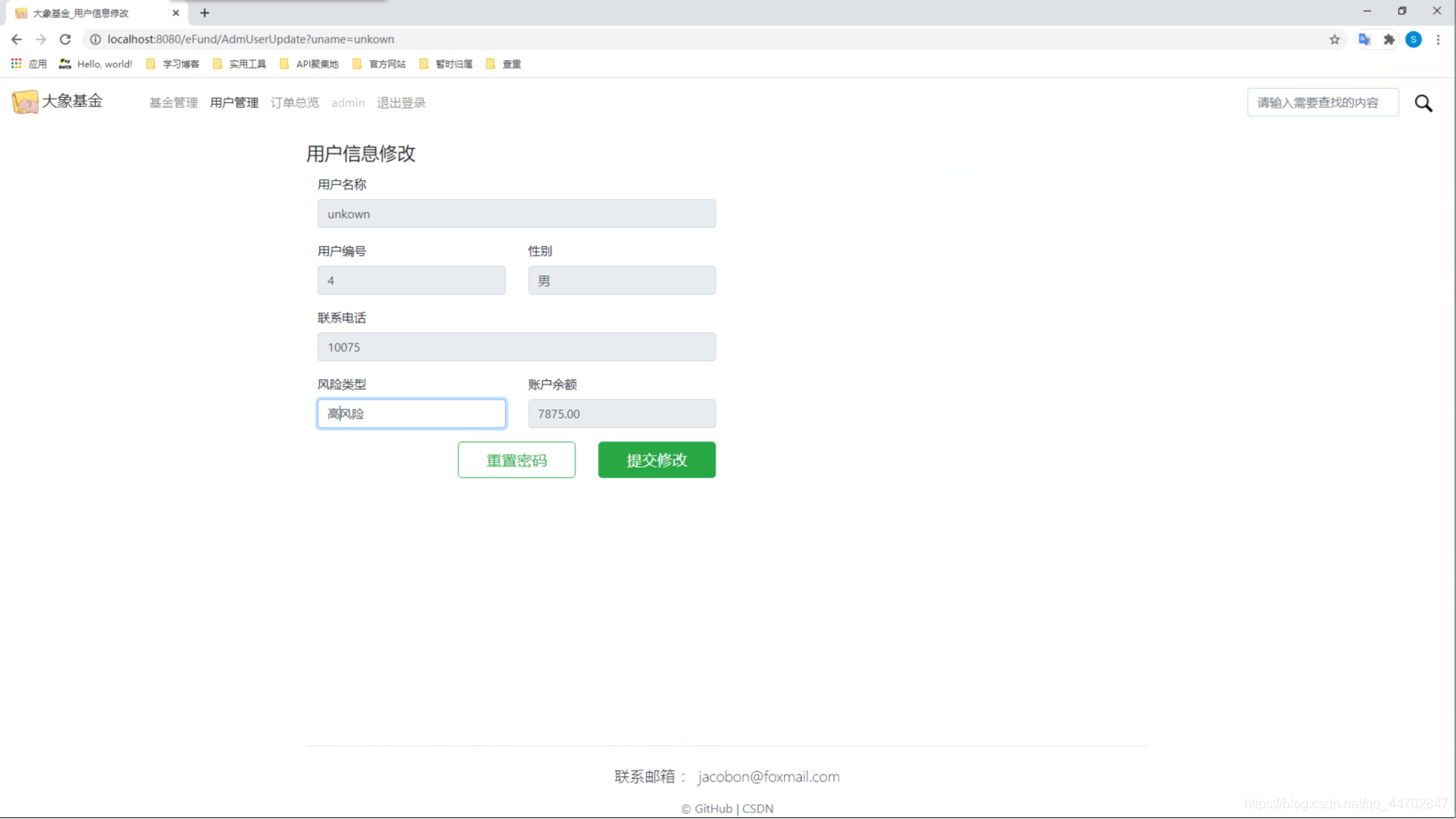Open the 暂时归属 bookmark folder
1456x819 pixels.
(x=446, y=64)
